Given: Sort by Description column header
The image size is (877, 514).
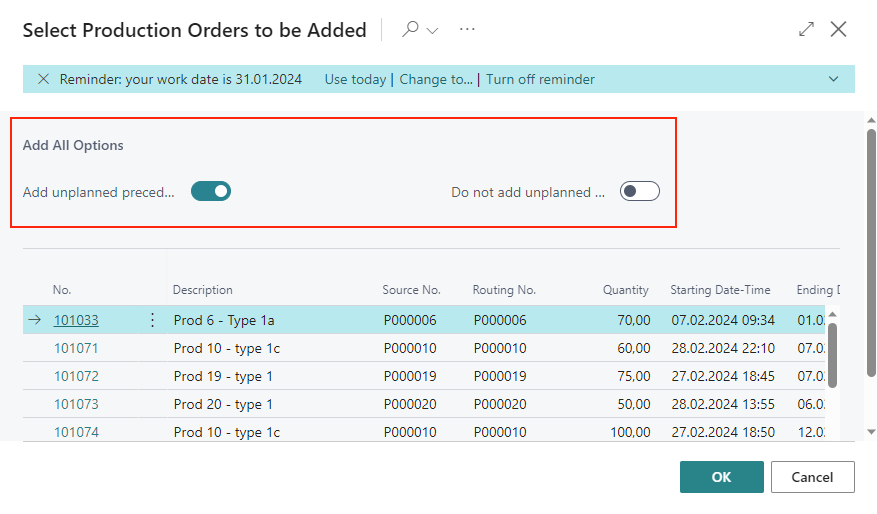Looking at the screenshot, I should (x=202, y=290).
